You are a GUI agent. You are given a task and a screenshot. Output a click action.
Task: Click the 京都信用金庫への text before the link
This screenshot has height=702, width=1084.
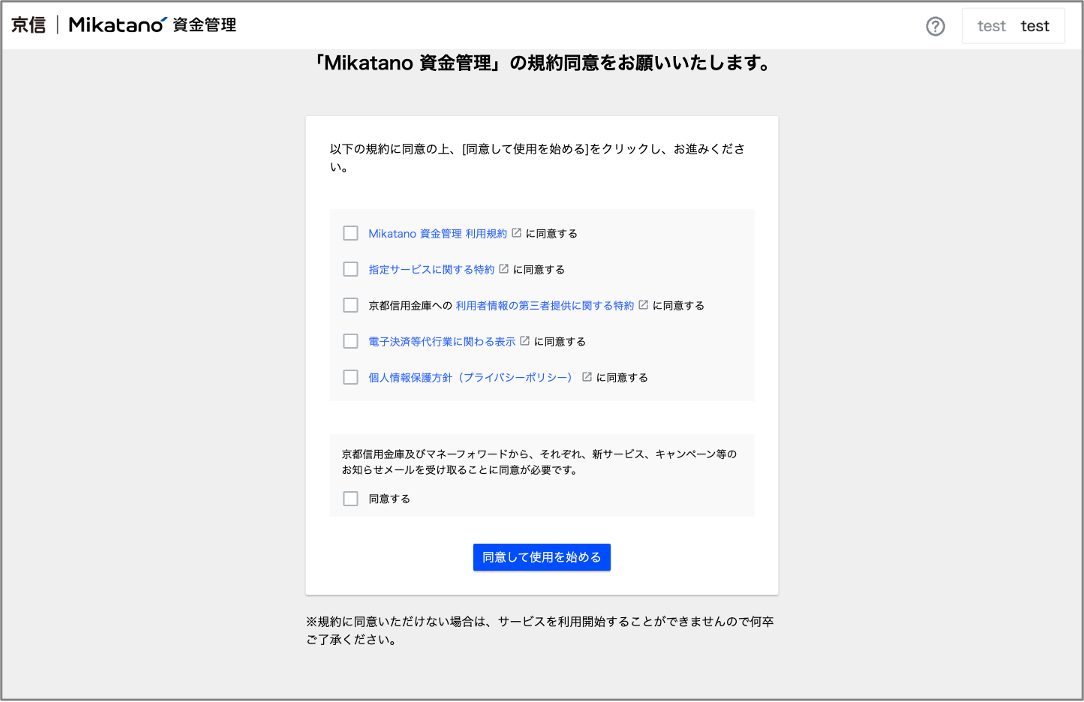pos(410,306)
